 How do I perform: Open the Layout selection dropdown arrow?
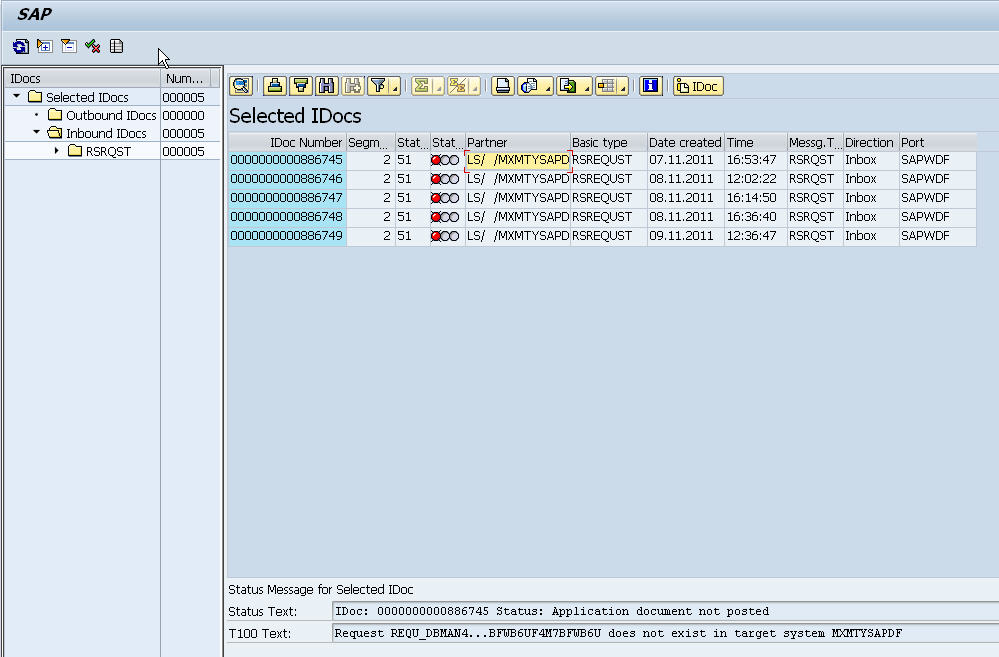pos(623,90)
